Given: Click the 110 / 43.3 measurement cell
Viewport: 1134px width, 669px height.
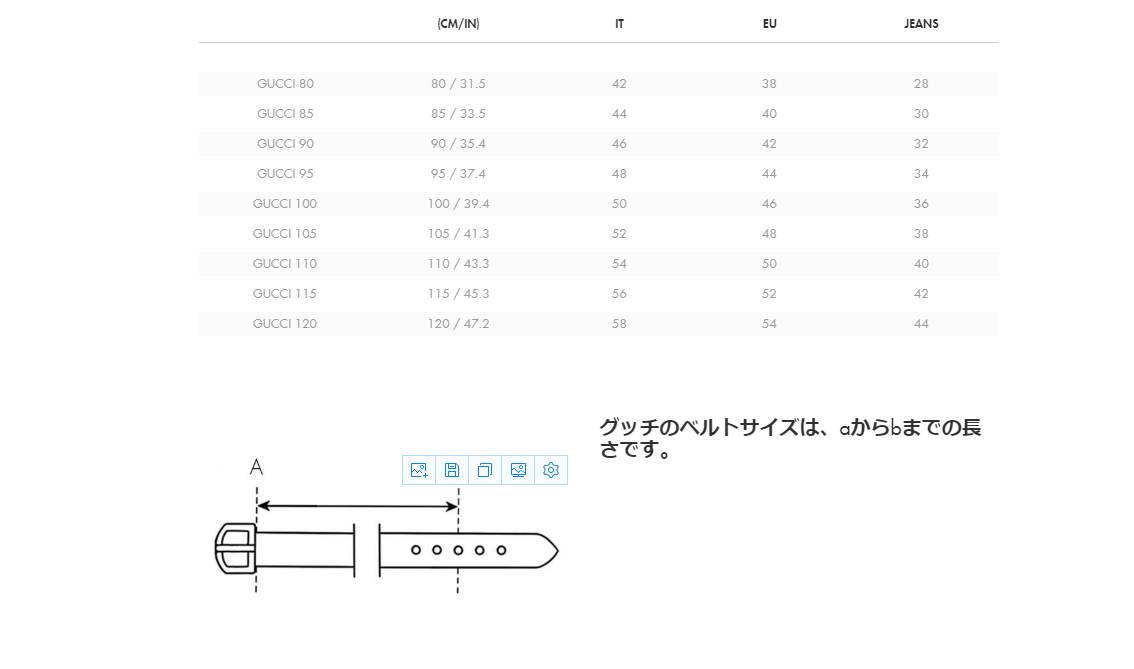Looking at the screenshot, I should pyautogui.click(x=458, y=264).
